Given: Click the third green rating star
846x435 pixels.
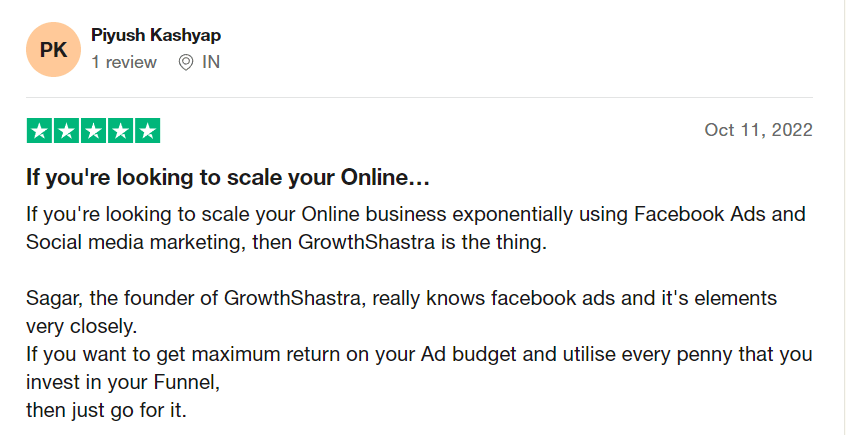Looking at the screenshot, I should [x=93, y=131].
